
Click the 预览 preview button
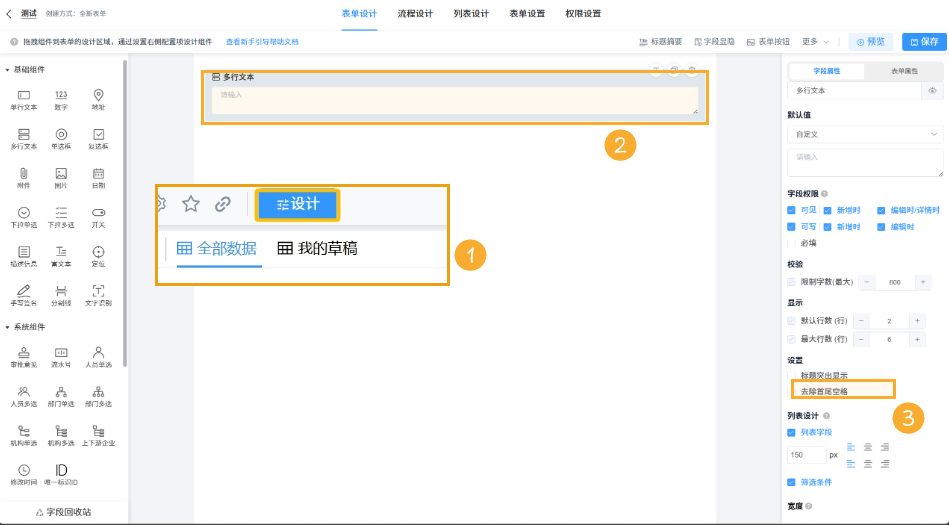(x=870, y=42)
